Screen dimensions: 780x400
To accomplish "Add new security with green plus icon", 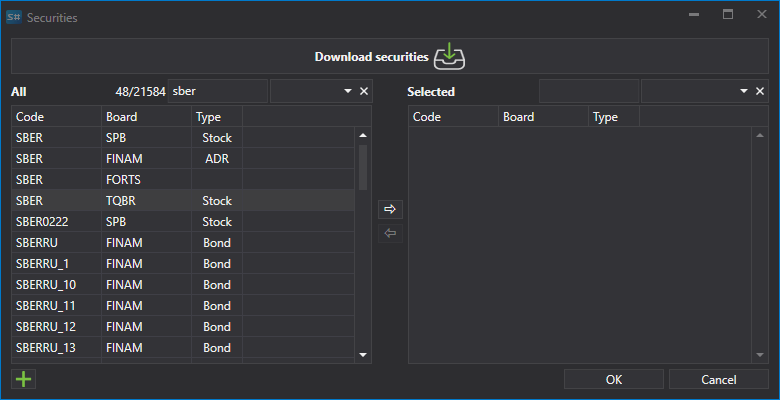I will [x=23, y=379].
